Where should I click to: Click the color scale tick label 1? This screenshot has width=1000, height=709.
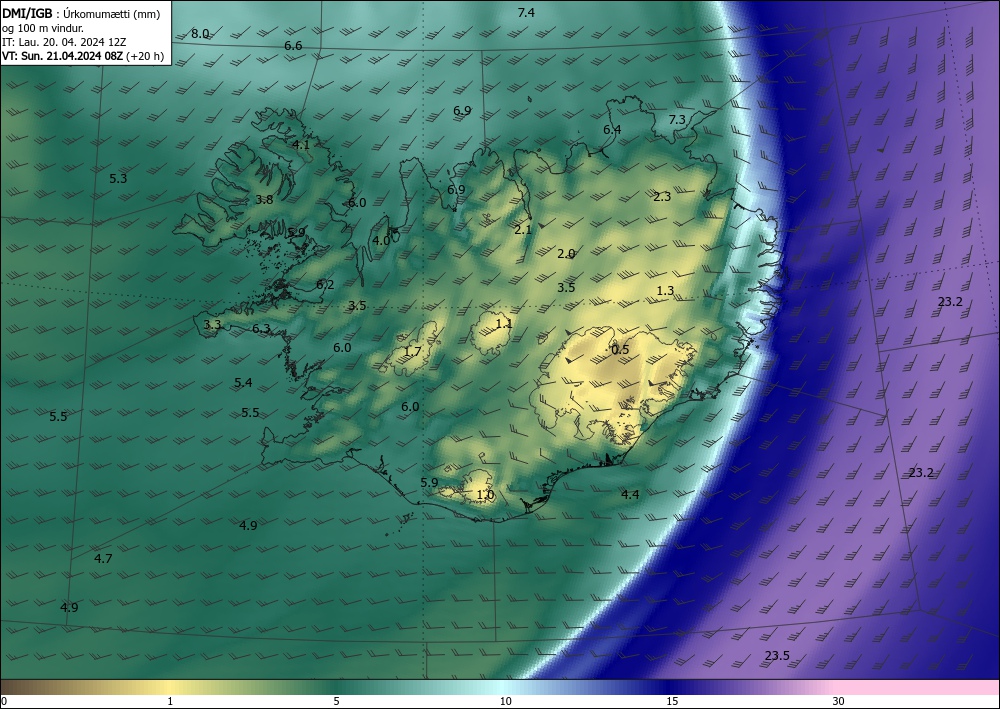click(x=170, y=702)
